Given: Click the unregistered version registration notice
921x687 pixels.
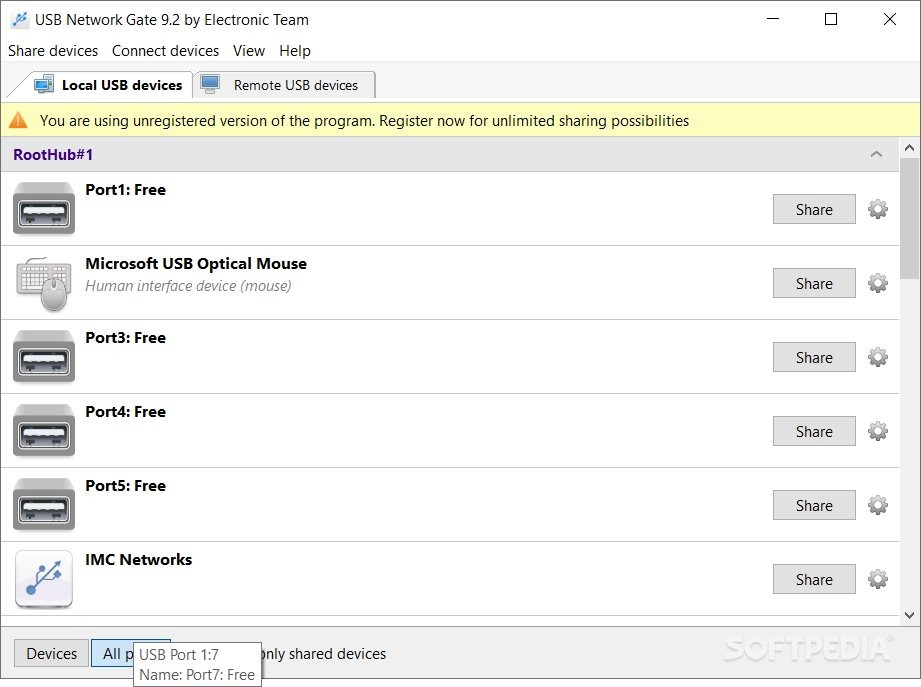Looking at the screenshot, I should 364,120.
